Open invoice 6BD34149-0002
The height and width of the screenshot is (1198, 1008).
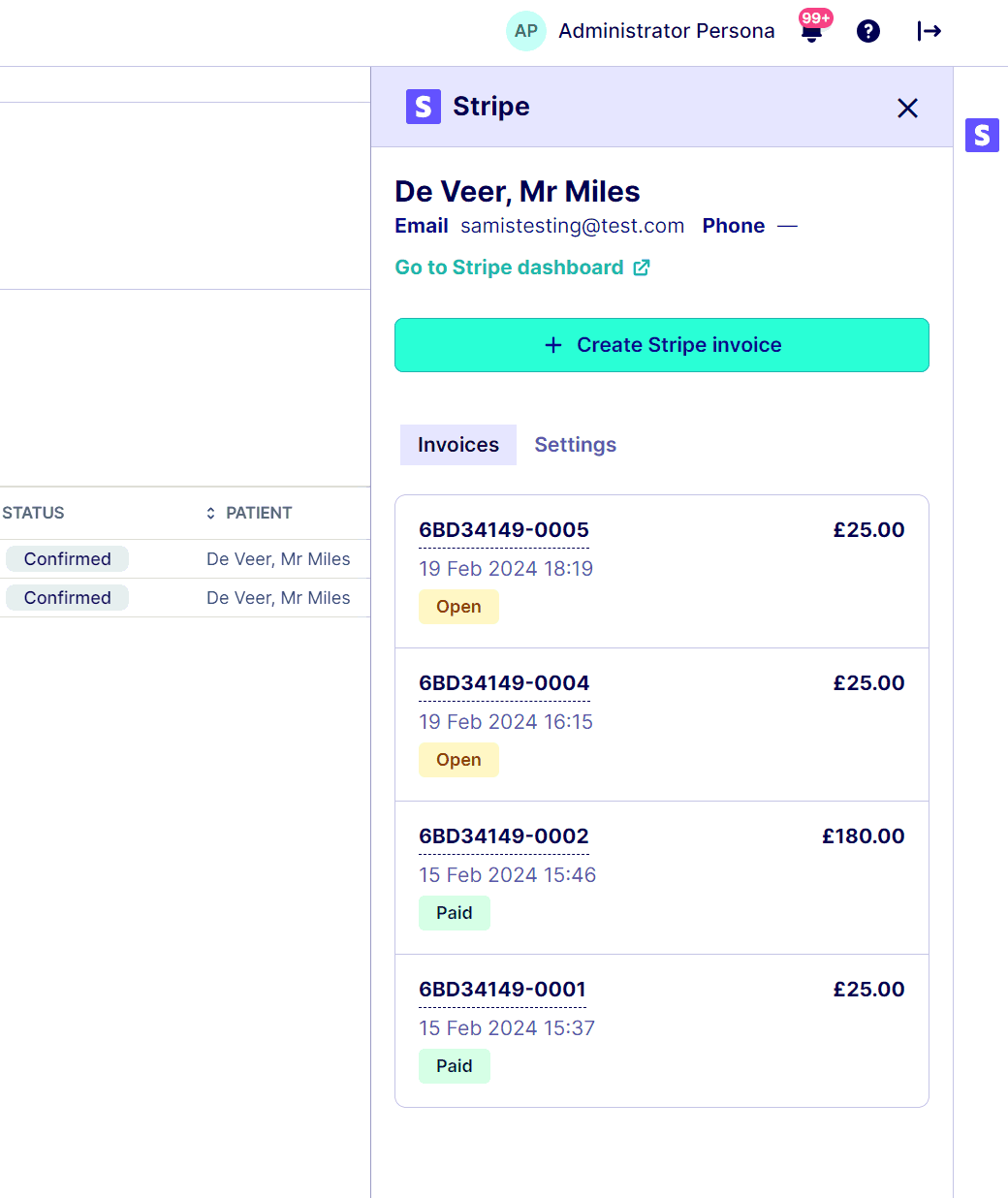tap(503, 836)
